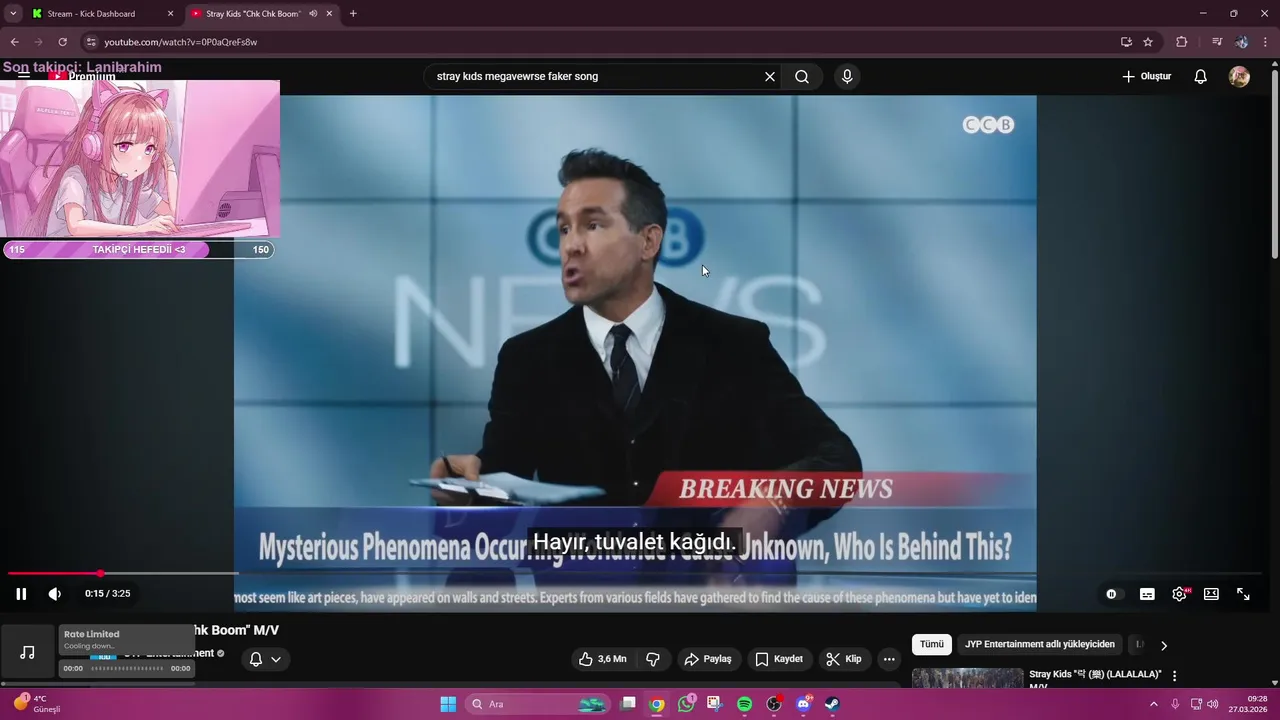Image resolution: width=1280 pixels, height=720 pixels.
Task: Install app icon in address bar
Action: [x=1126, y=42]
